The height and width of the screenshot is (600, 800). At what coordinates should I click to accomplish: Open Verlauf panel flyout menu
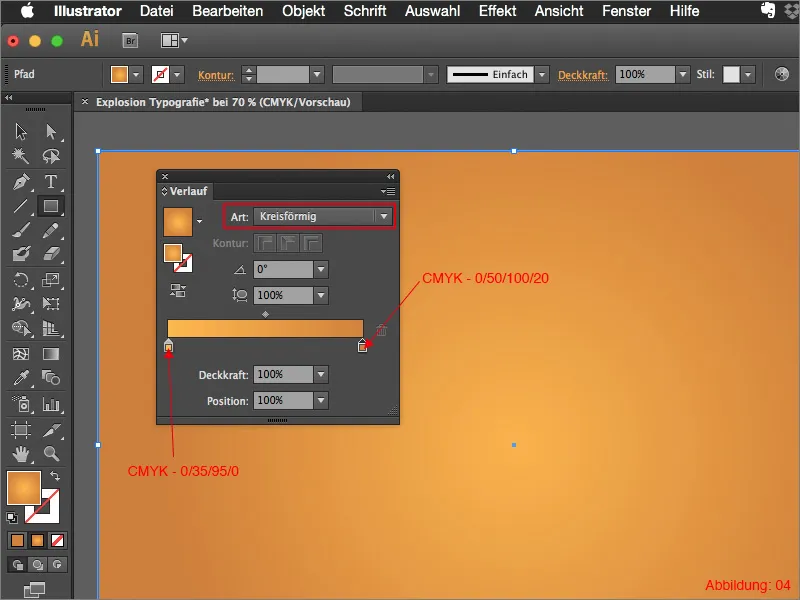click(388, 191)
